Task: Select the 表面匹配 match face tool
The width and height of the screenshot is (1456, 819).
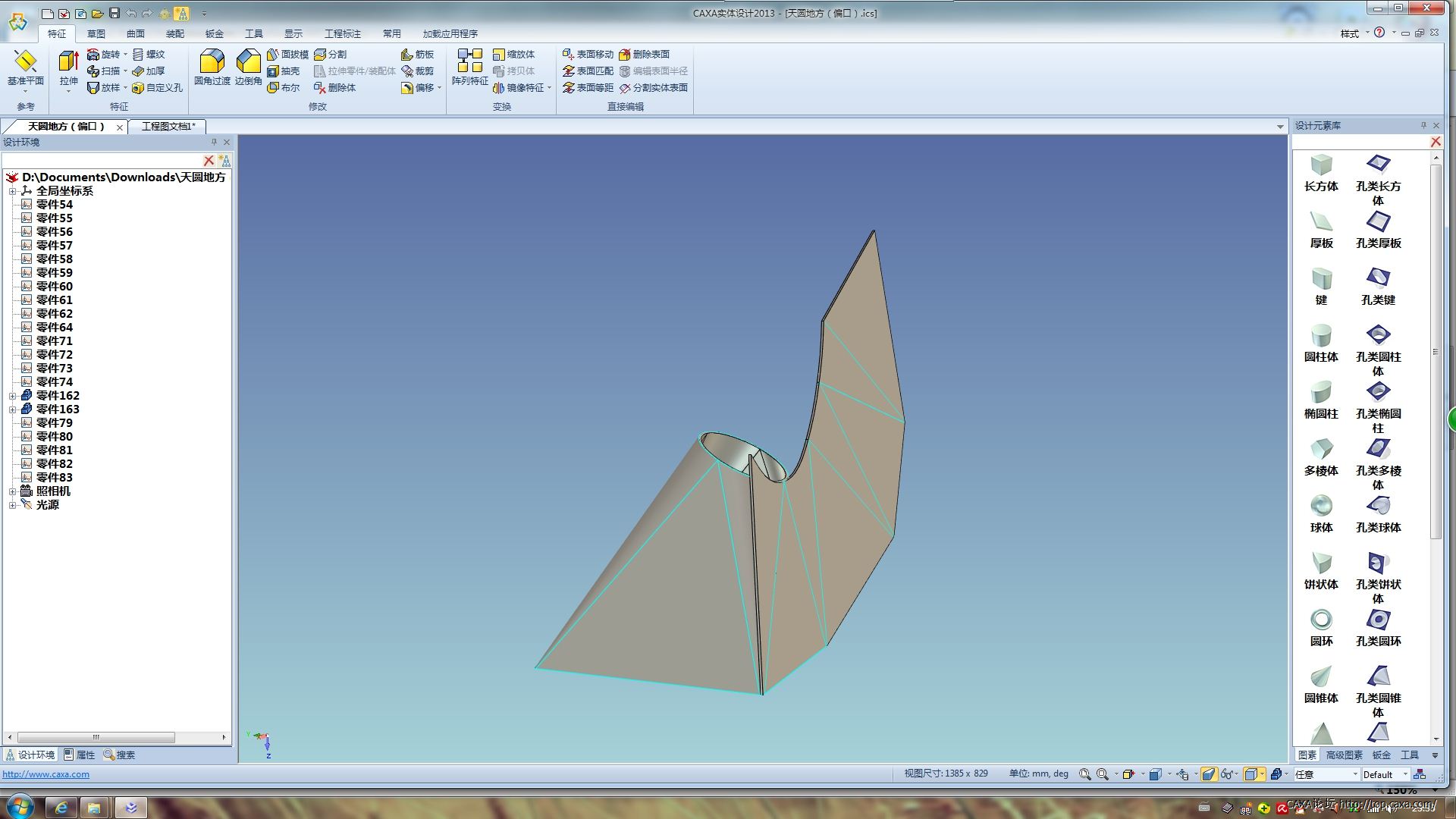Action: pos(588,71)
